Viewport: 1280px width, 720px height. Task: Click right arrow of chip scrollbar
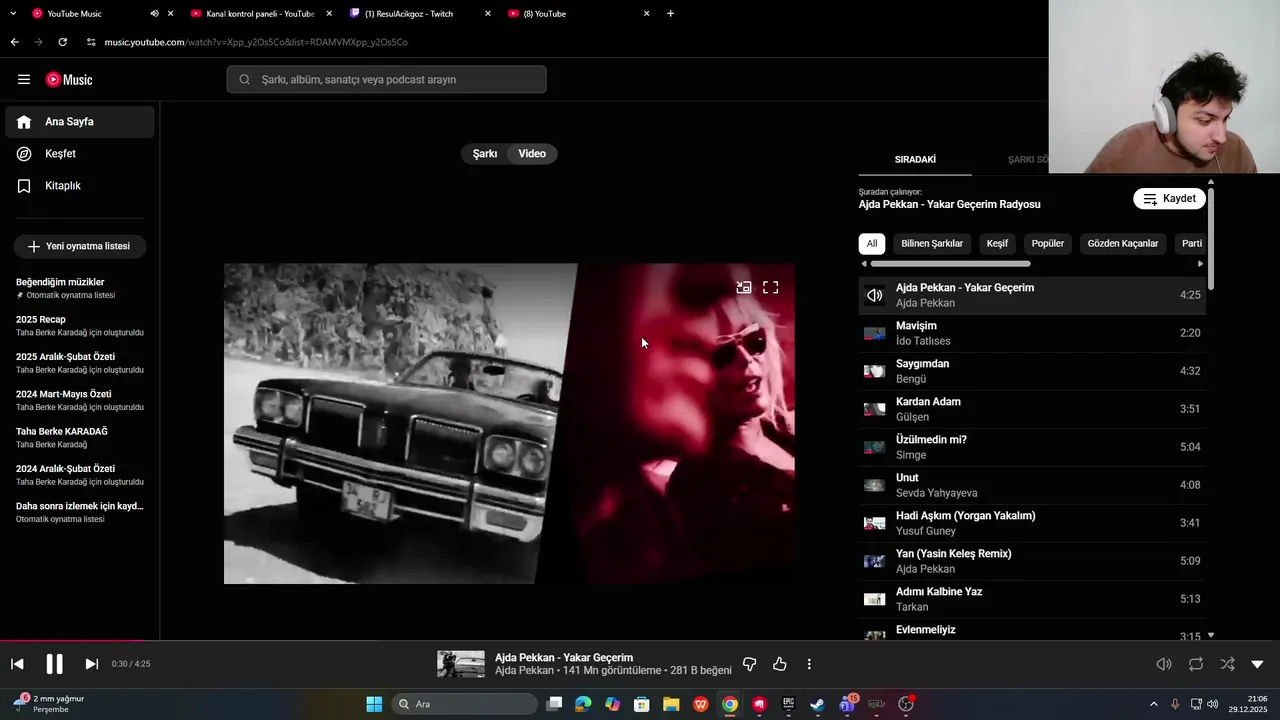[x=1200, y=264]
